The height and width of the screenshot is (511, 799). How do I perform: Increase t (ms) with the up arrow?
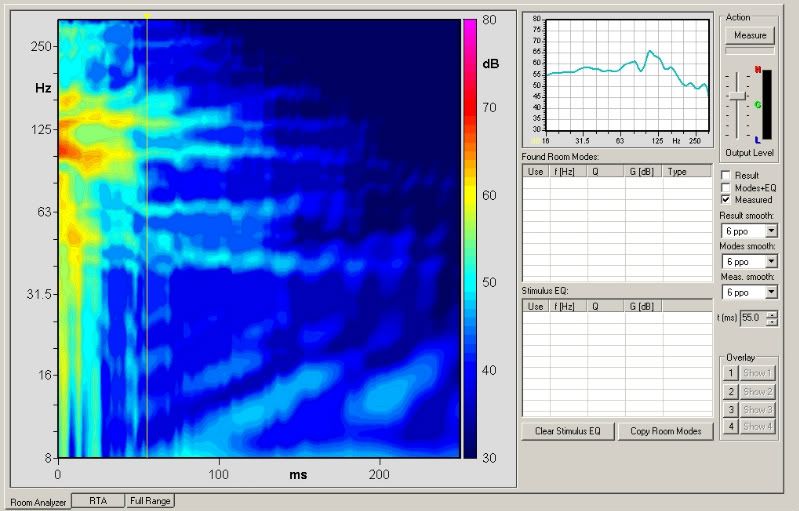tap(772, 314)
